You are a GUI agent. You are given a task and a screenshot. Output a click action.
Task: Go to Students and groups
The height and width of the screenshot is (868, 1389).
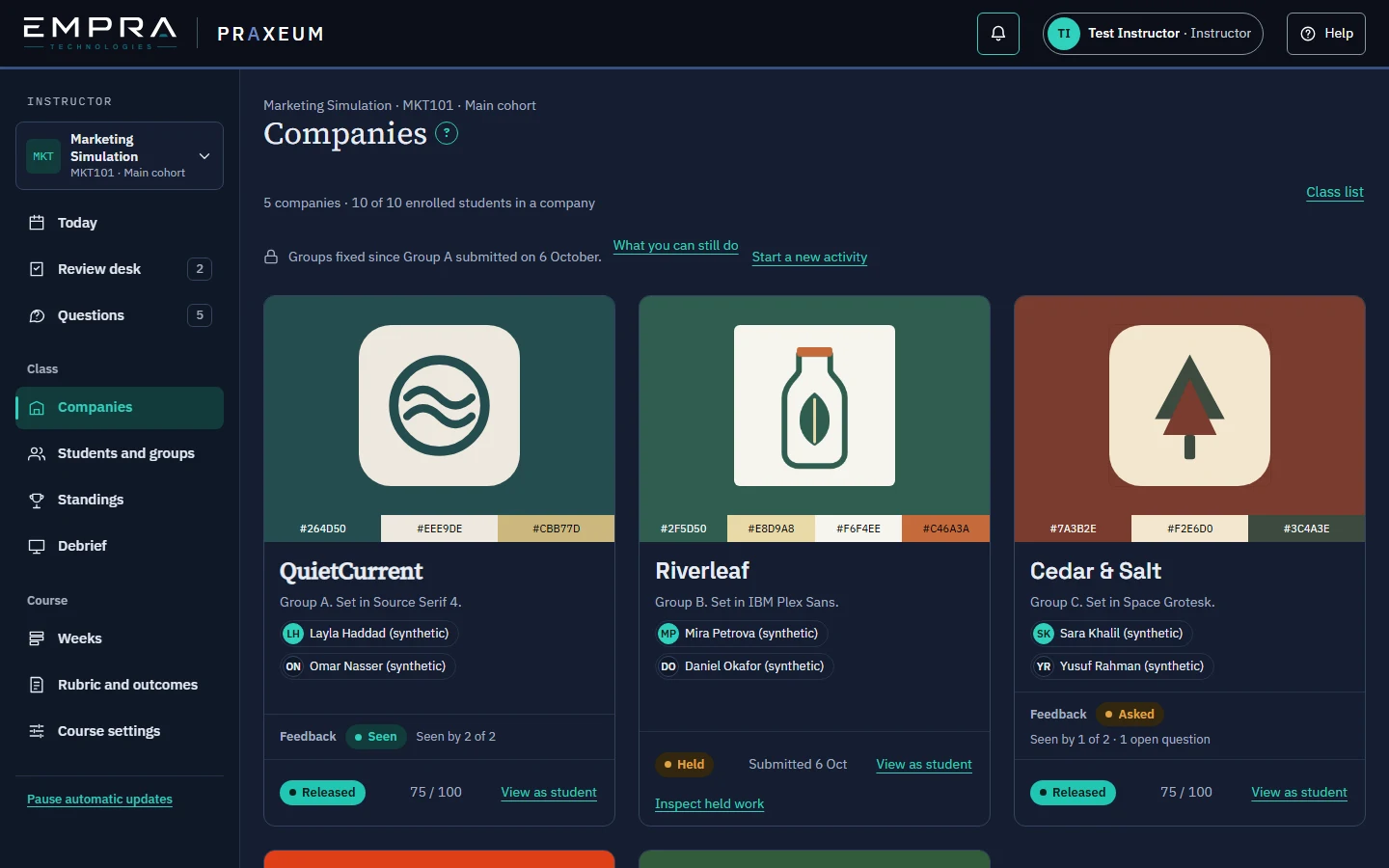(120, 453)
